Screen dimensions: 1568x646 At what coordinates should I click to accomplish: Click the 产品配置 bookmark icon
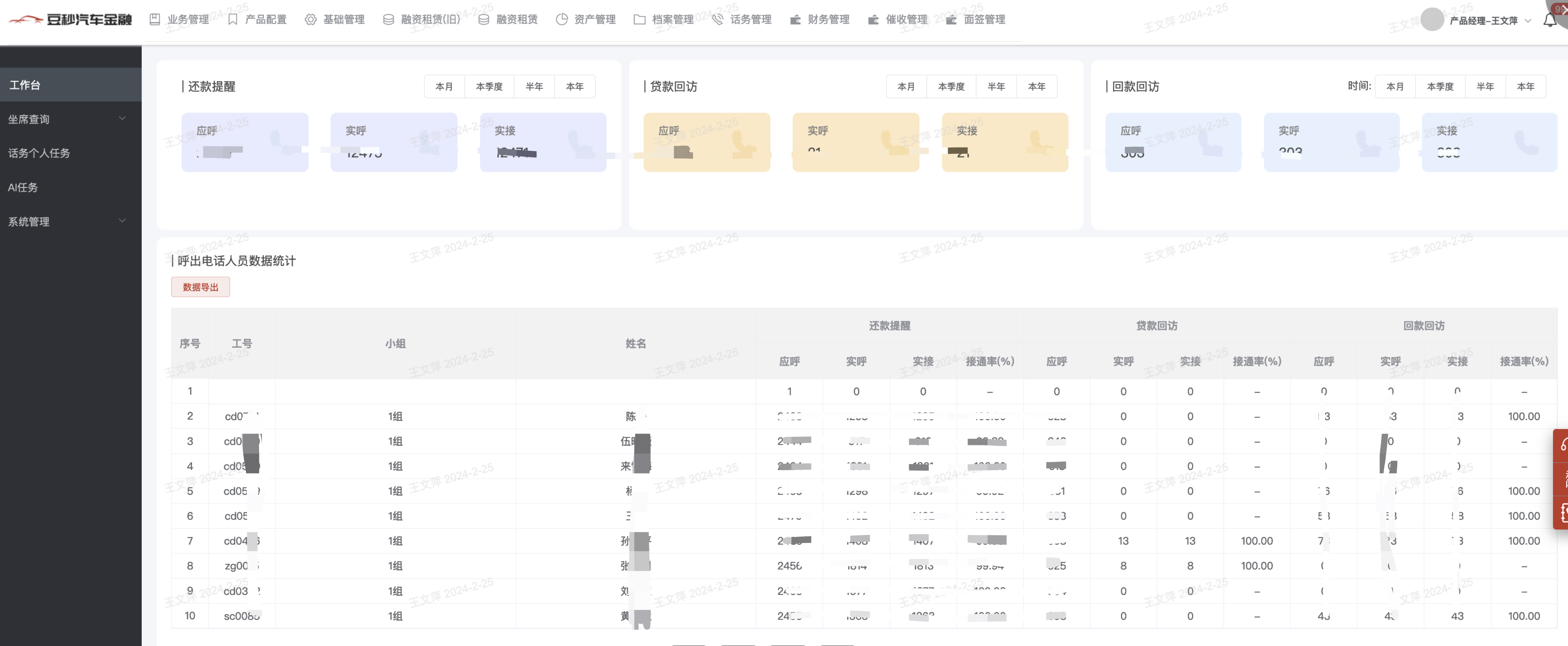233,19
